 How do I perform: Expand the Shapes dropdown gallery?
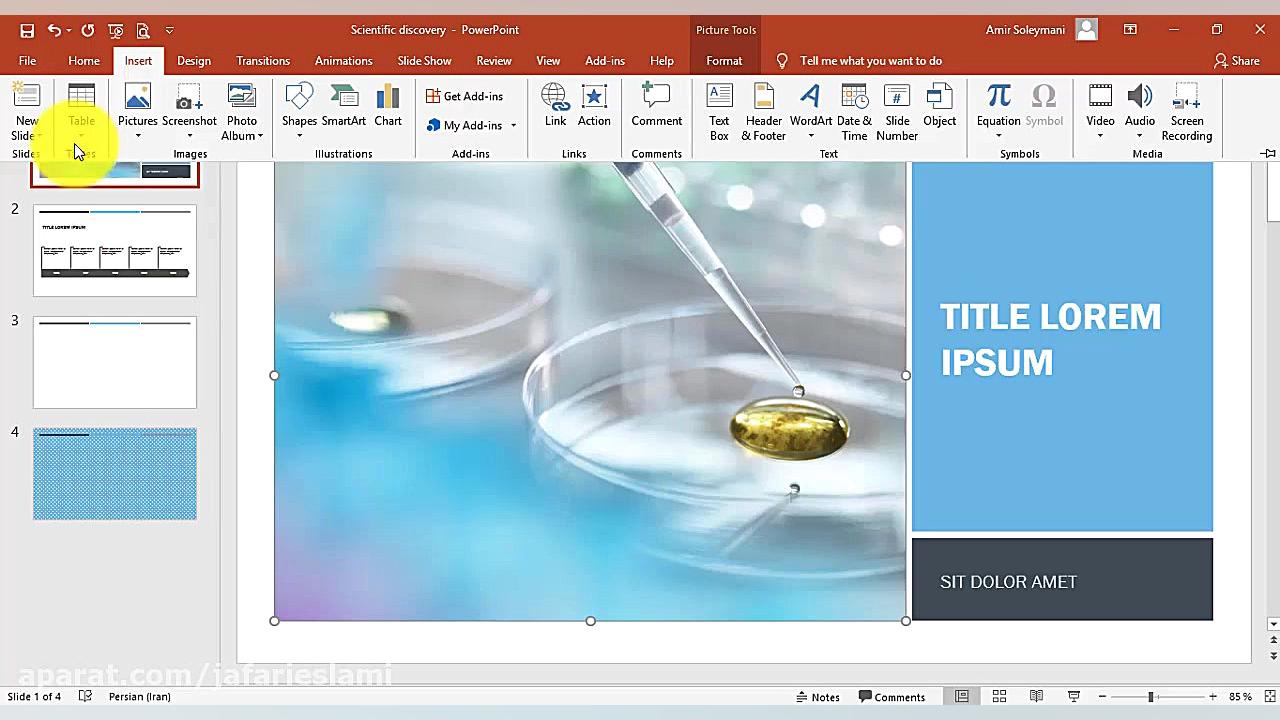pyautogui.click(x=299, y=136)
